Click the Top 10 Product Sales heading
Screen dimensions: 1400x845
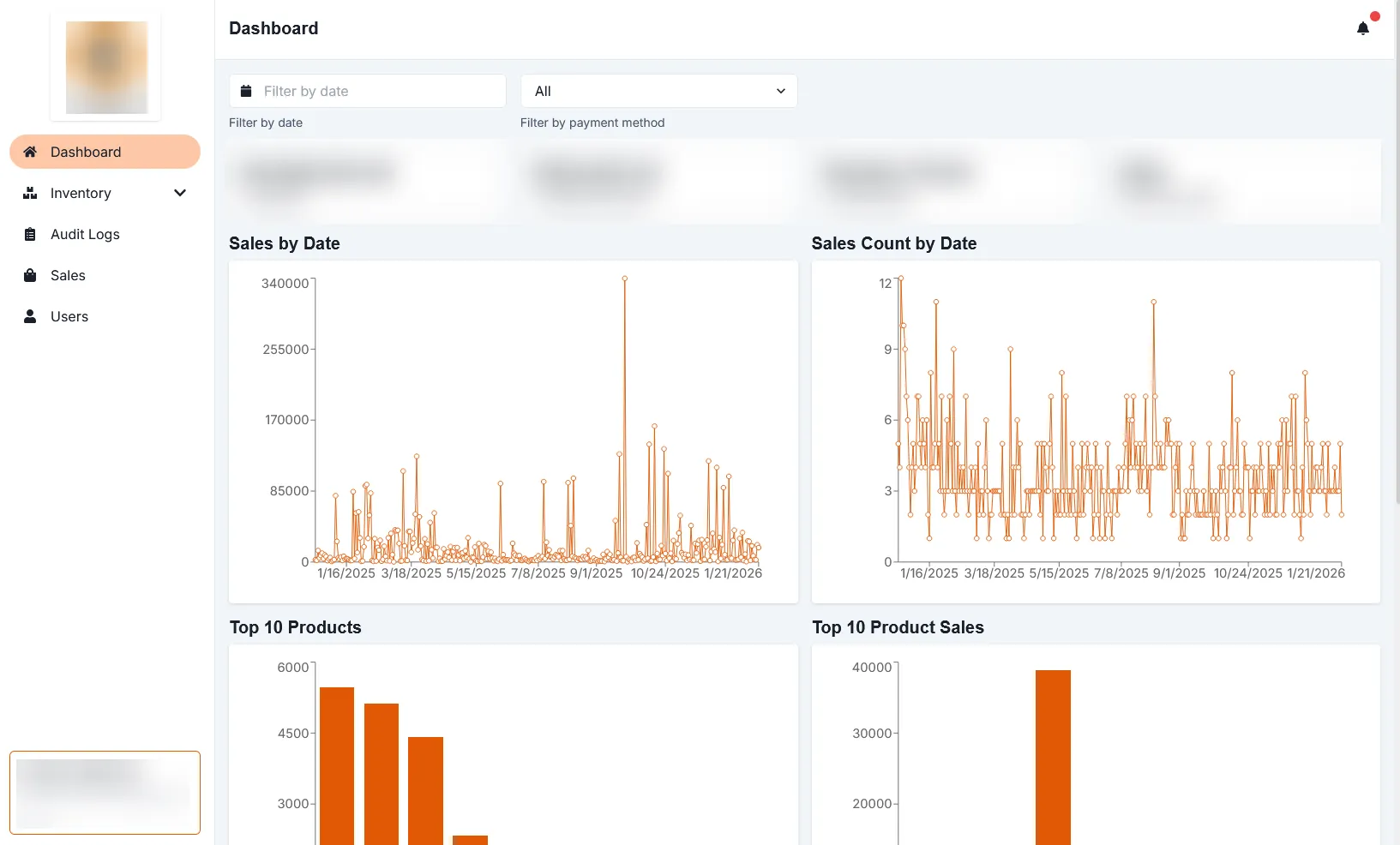coord(898,627)
